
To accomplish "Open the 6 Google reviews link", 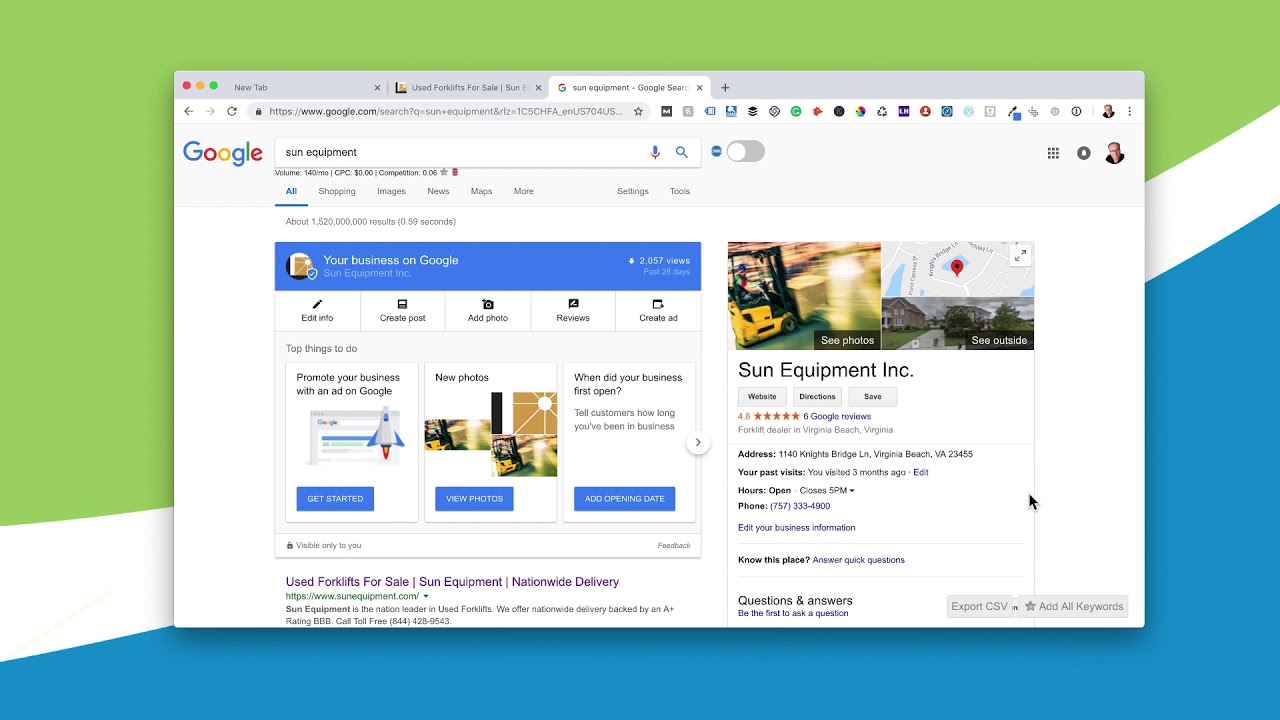I will (x=837, y=416).
